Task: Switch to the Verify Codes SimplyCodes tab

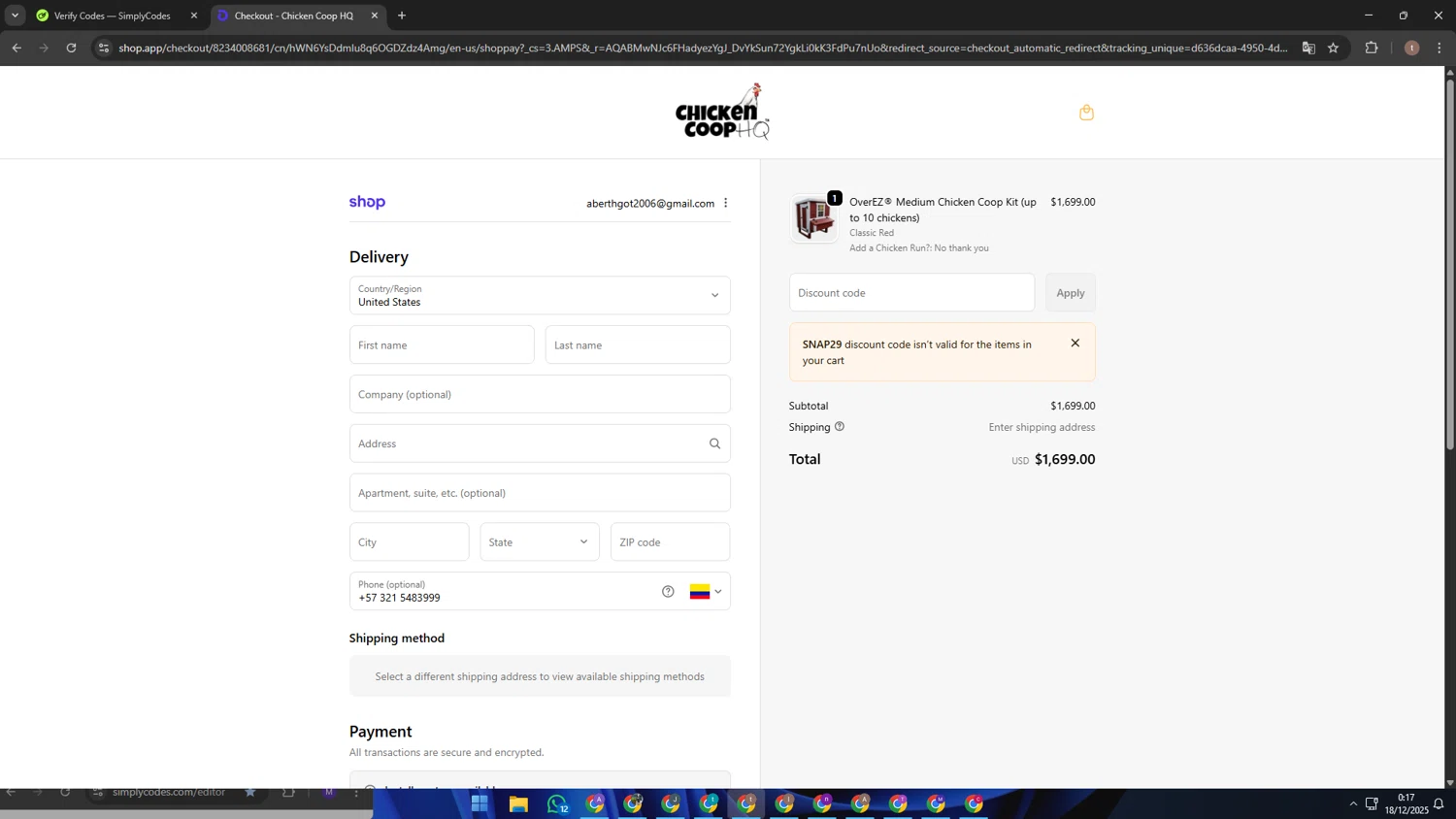Action: coord(113,16)
